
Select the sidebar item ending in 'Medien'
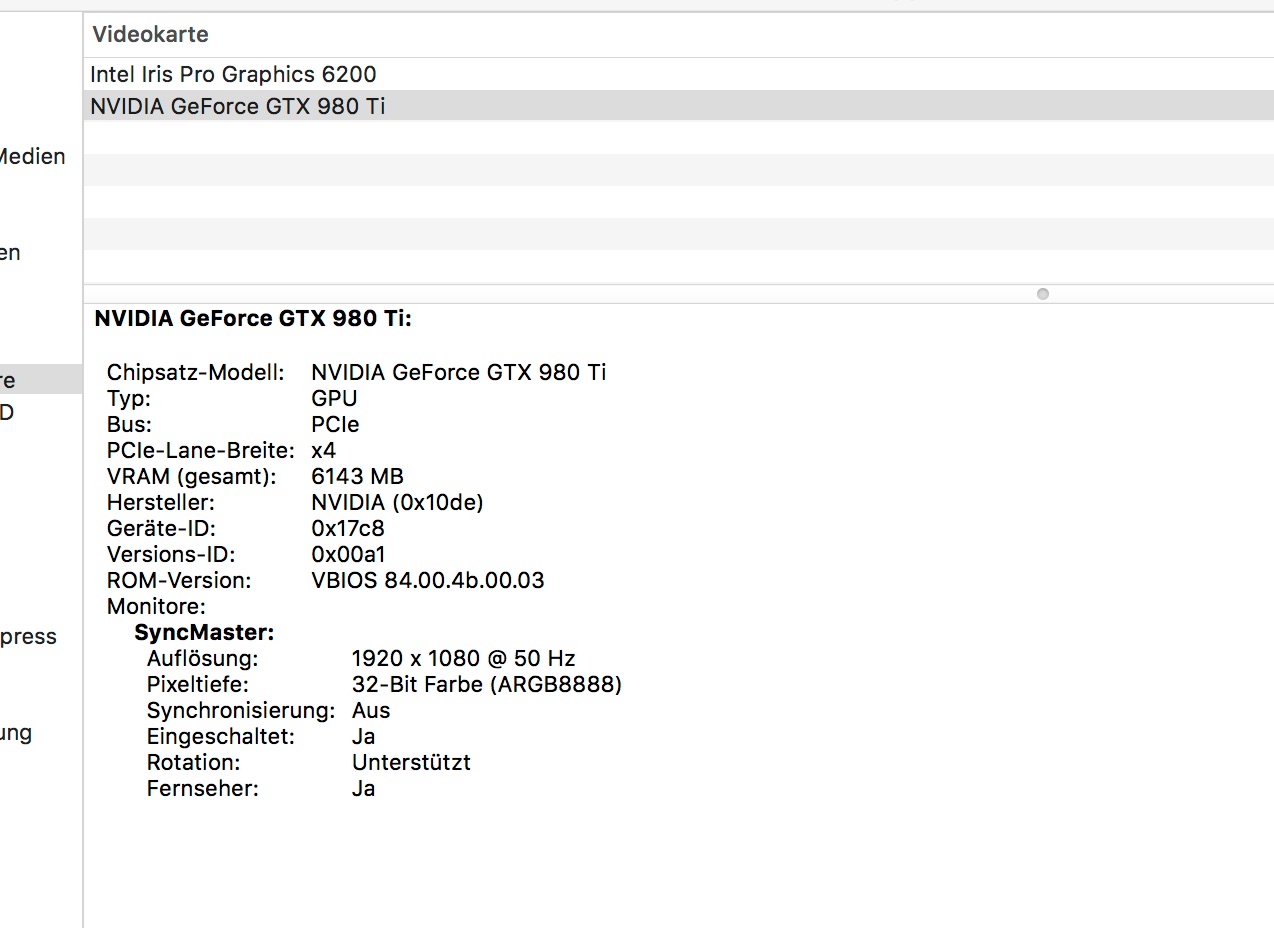click(33, 156)
